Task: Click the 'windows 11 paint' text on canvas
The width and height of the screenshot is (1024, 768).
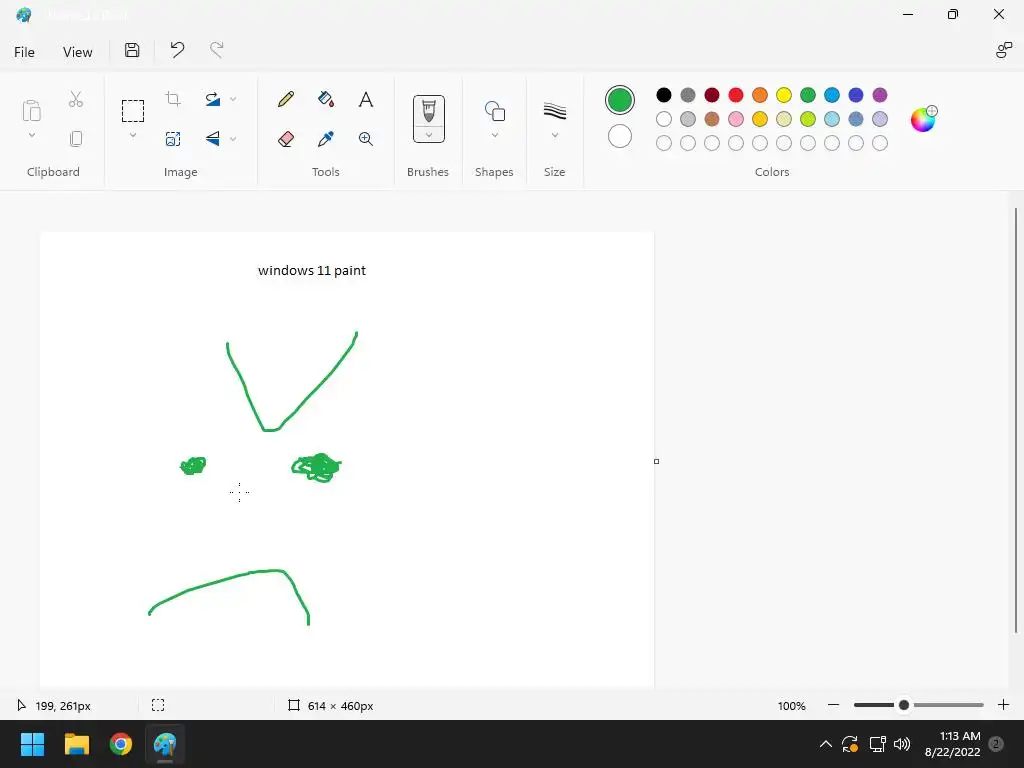Action: (x=312, y=270)
